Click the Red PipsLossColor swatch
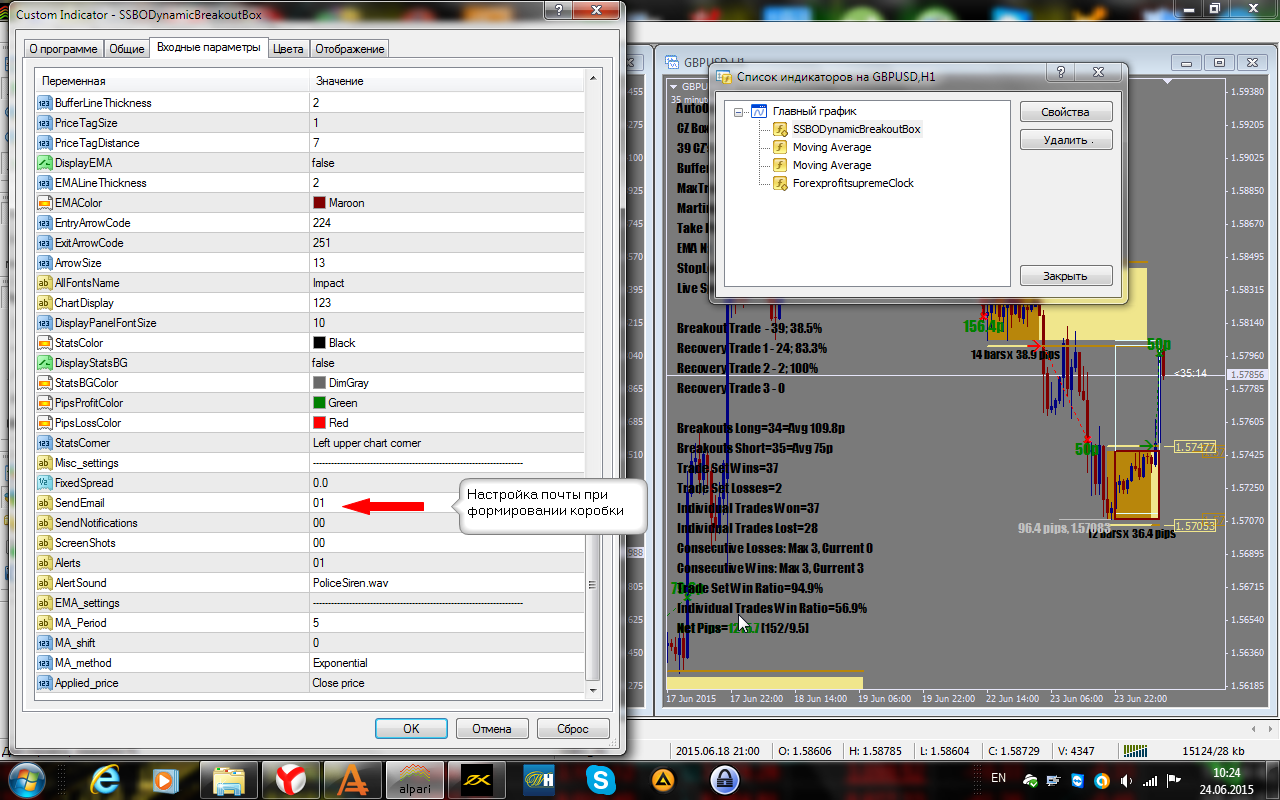The width and height of the screenshot is (1280, 800). 319,423
